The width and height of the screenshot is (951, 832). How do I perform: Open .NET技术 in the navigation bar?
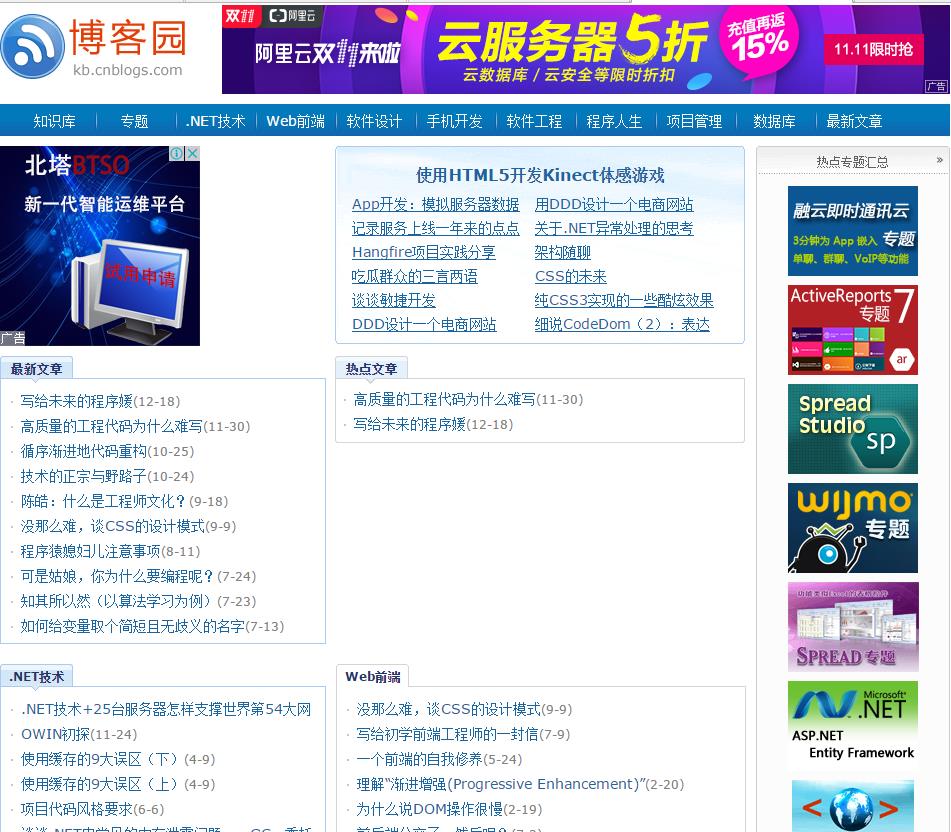tap(215, 121)
